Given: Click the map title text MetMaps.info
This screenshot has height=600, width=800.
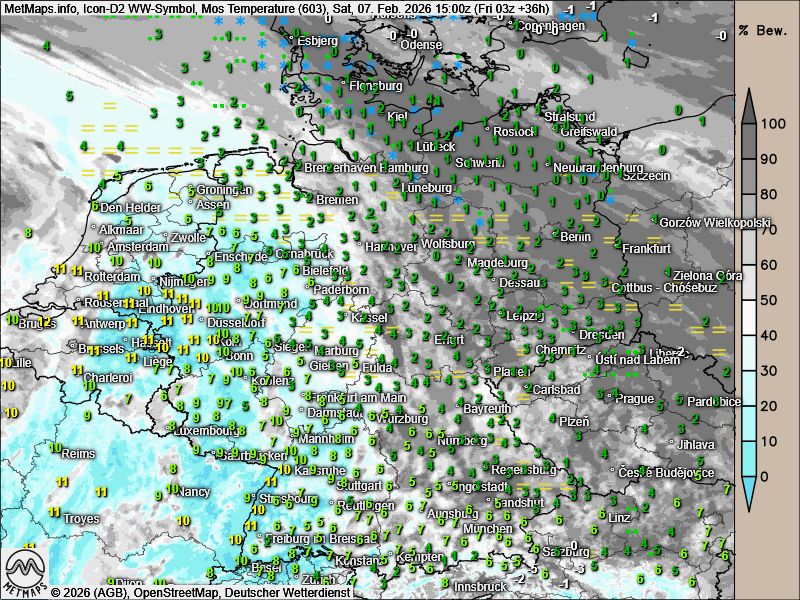Looking at the screenshot, I should click(40, 9).
